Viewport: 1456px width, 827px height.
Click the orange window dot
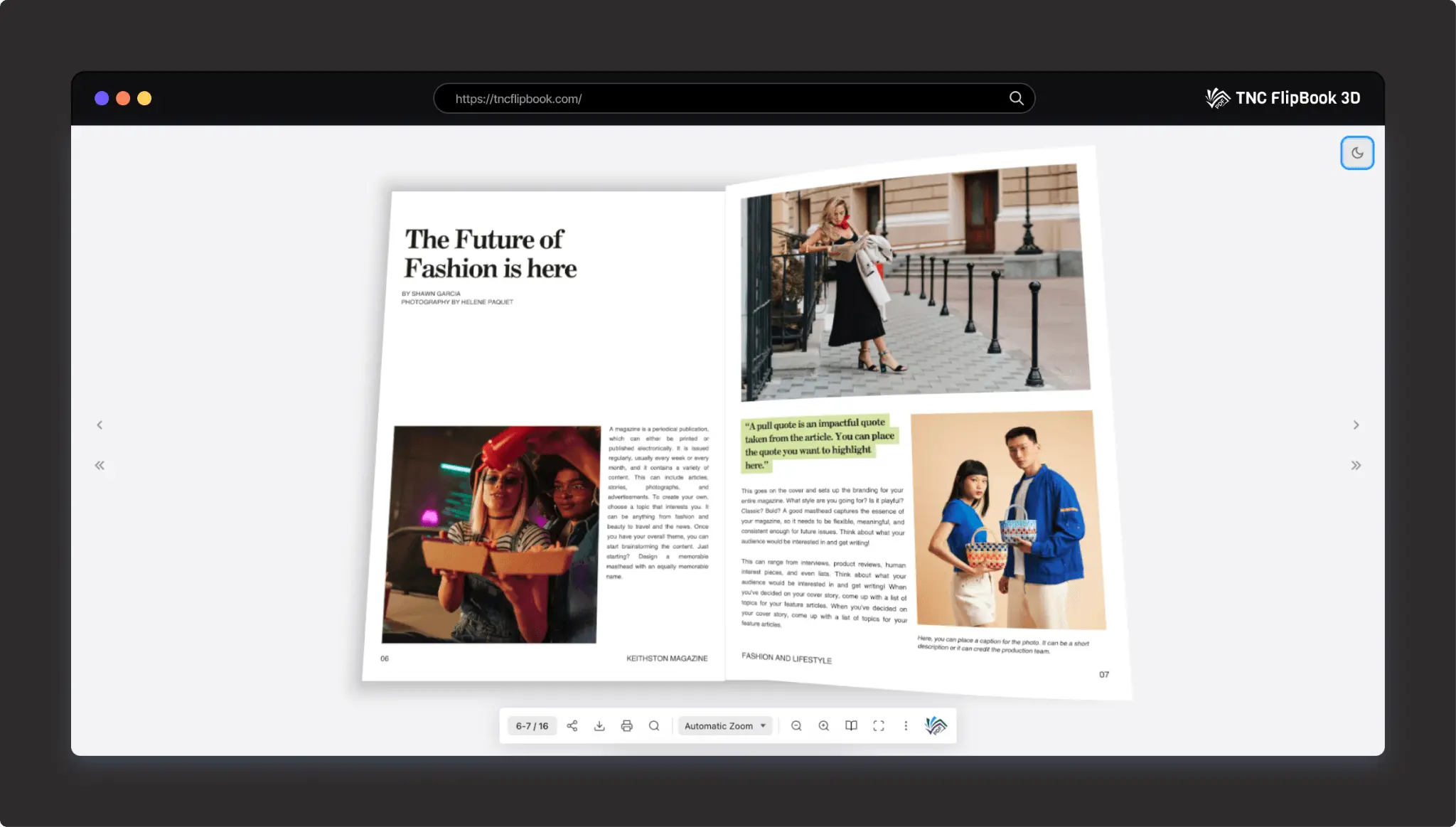tap(123, 98)
